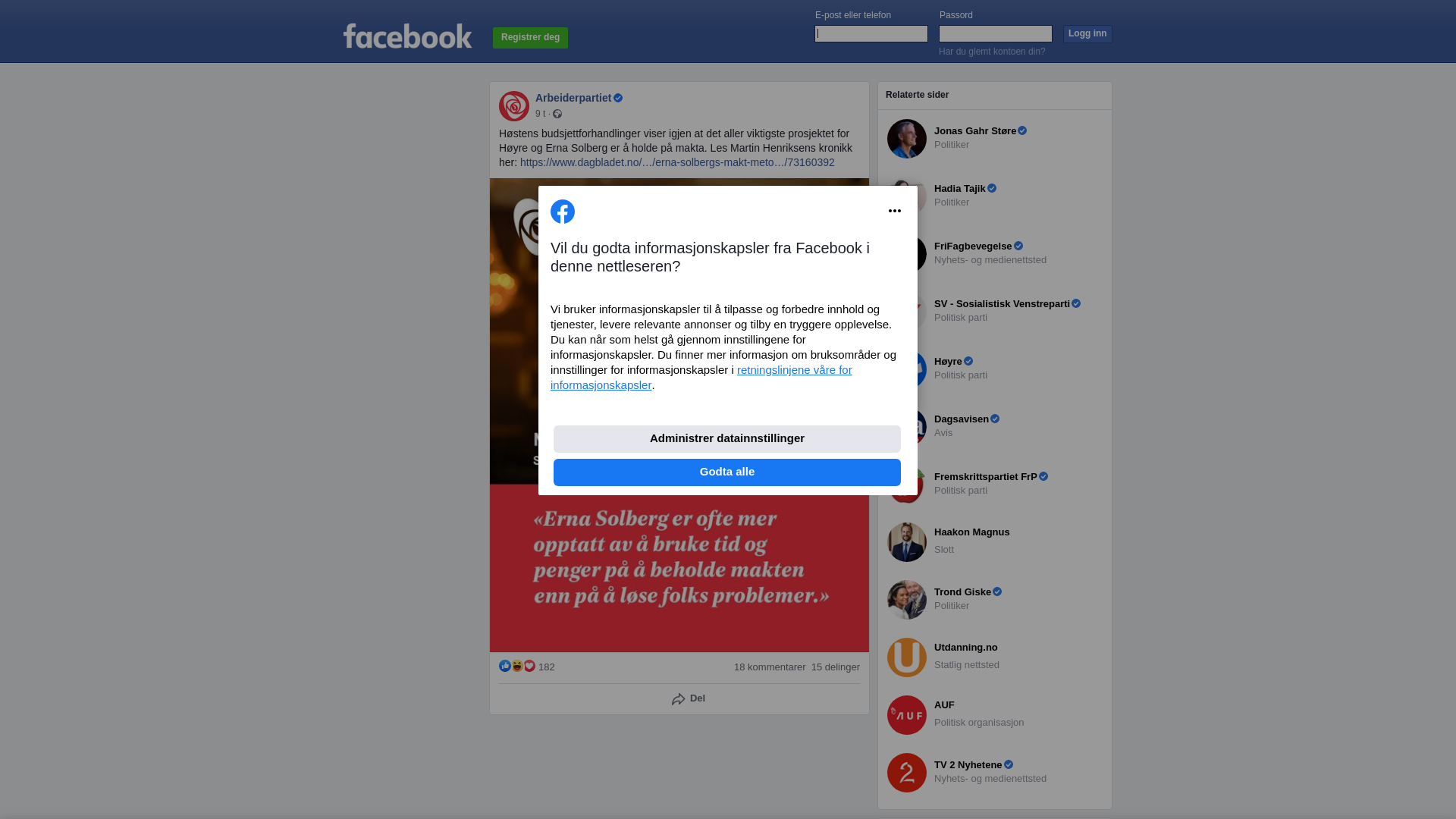
Task: Click Jonas Gahr Støre profile photo
Action: [x=907, y=139]
